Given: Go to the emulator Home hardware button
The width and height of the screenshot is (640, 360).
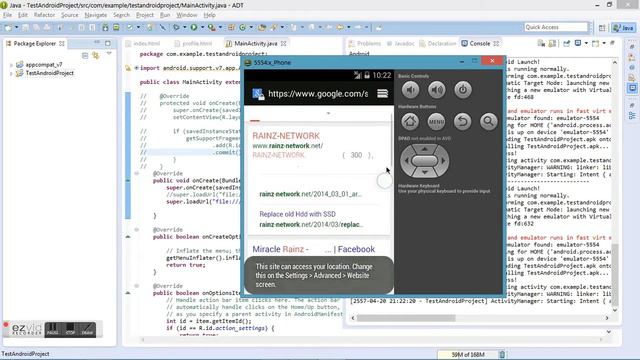Looking at the screenshot, I should tap(410, 121).
